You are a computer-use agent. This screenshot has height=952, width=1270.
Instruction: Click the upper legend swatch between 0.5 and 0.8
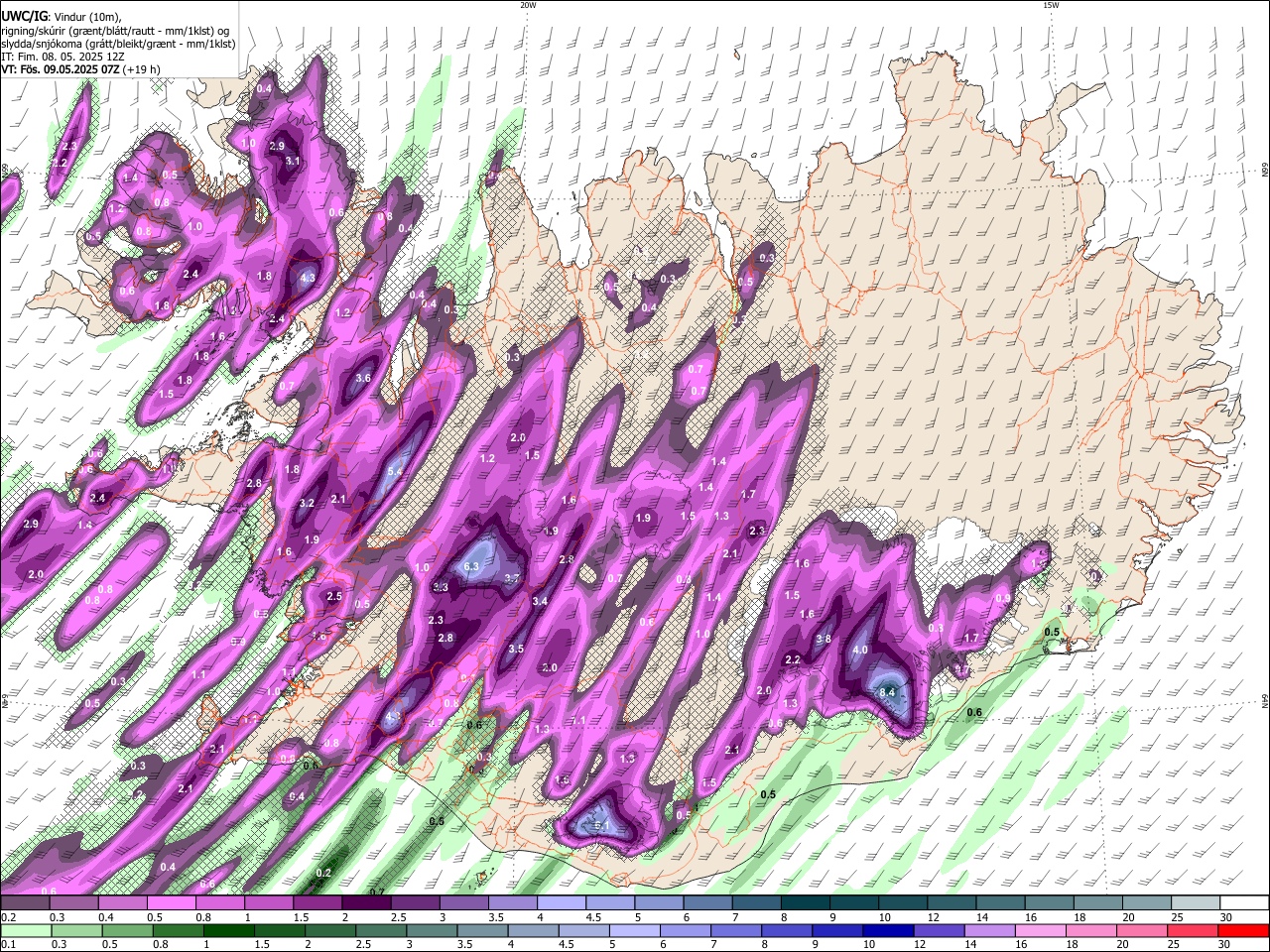[x=171, y=903]
